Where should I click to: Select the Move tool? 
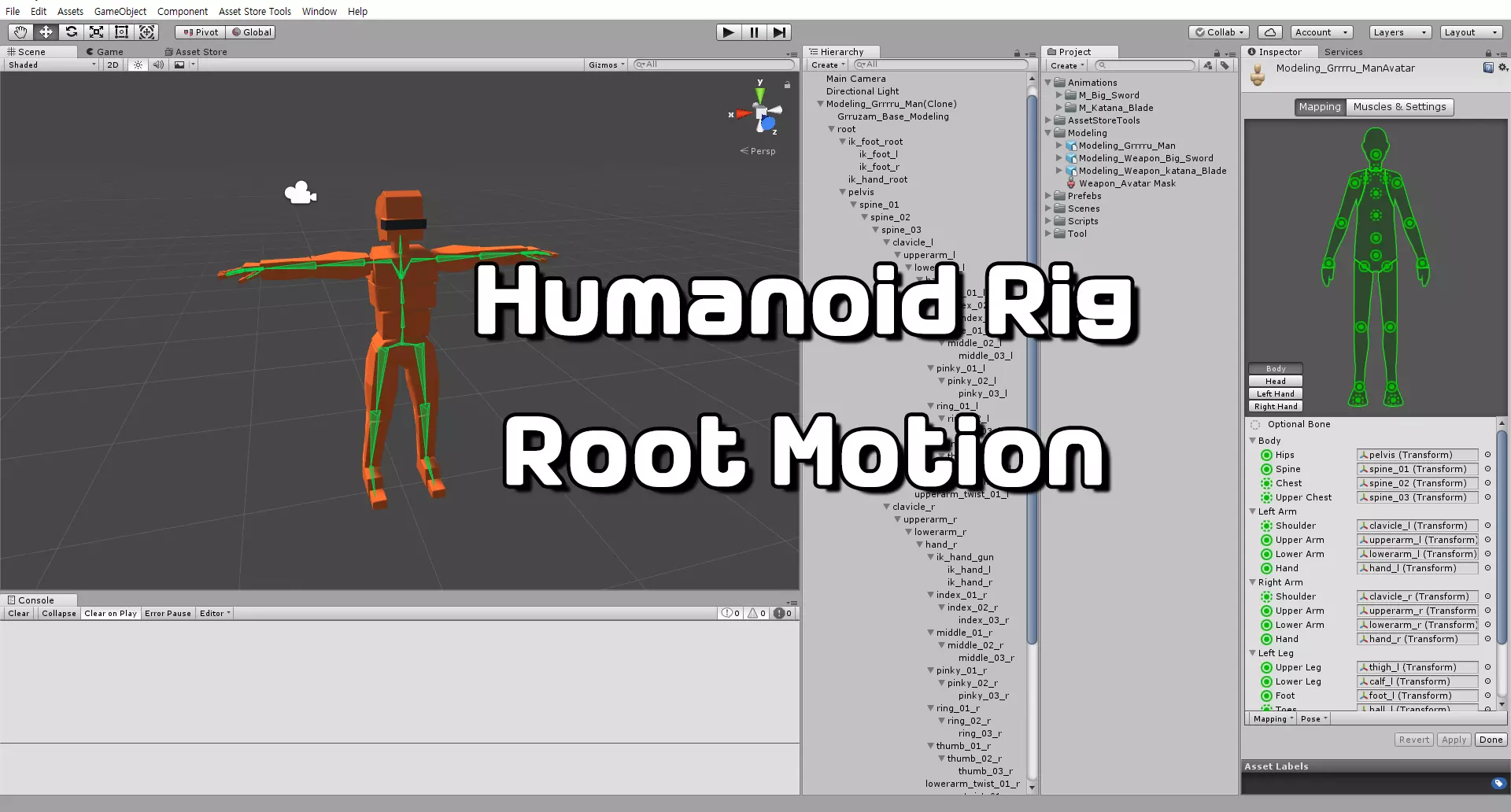click(46, 32)
